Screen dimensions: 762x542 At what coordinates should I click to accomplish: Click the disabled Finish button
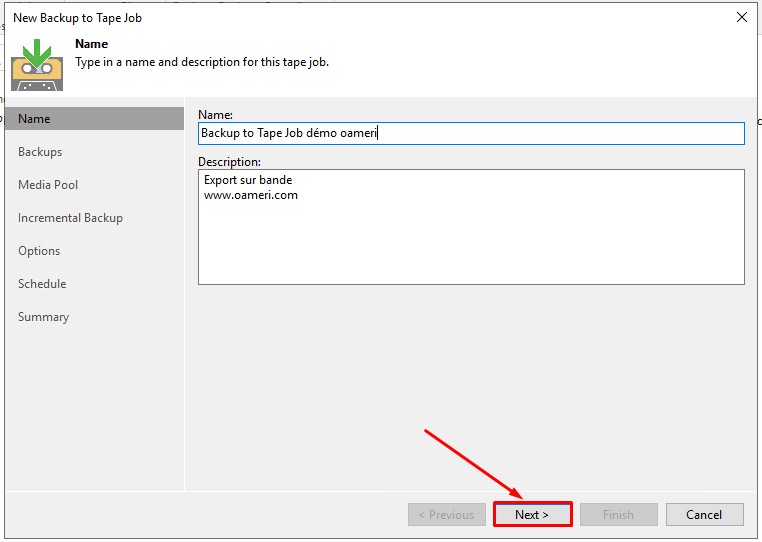pos(618,515)
